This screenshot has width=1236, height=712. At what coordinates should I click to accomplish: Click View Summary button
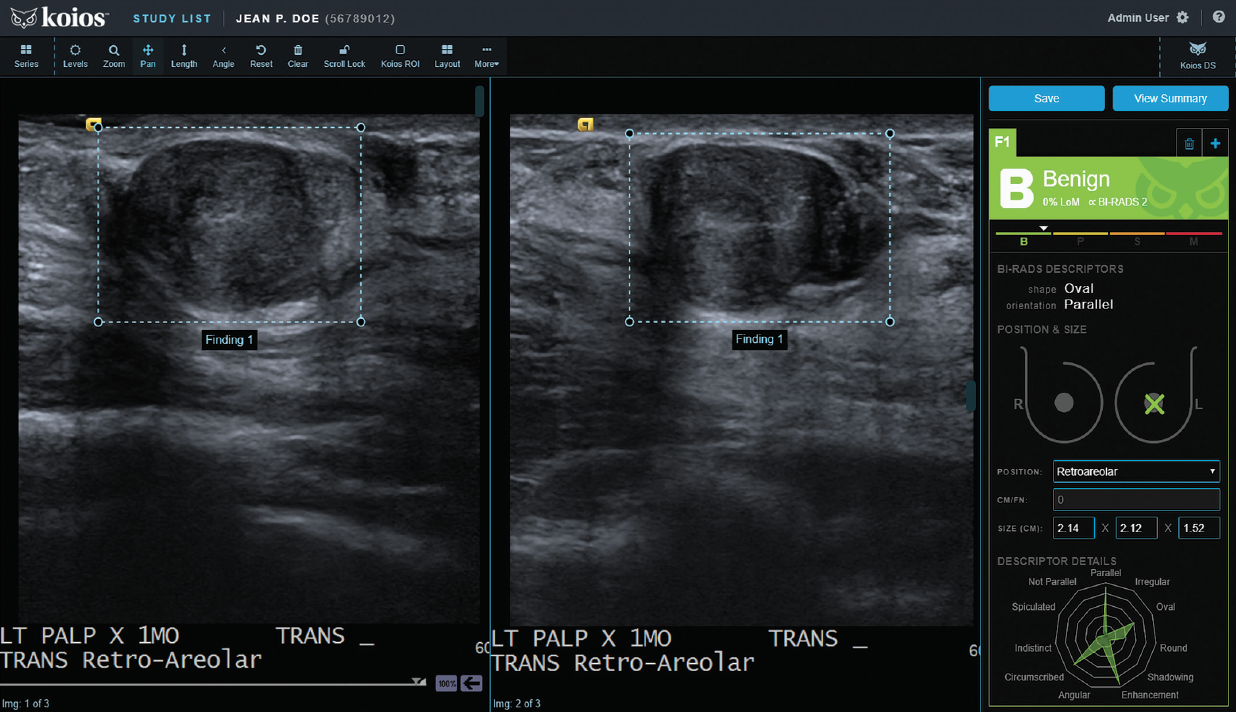1170,98
